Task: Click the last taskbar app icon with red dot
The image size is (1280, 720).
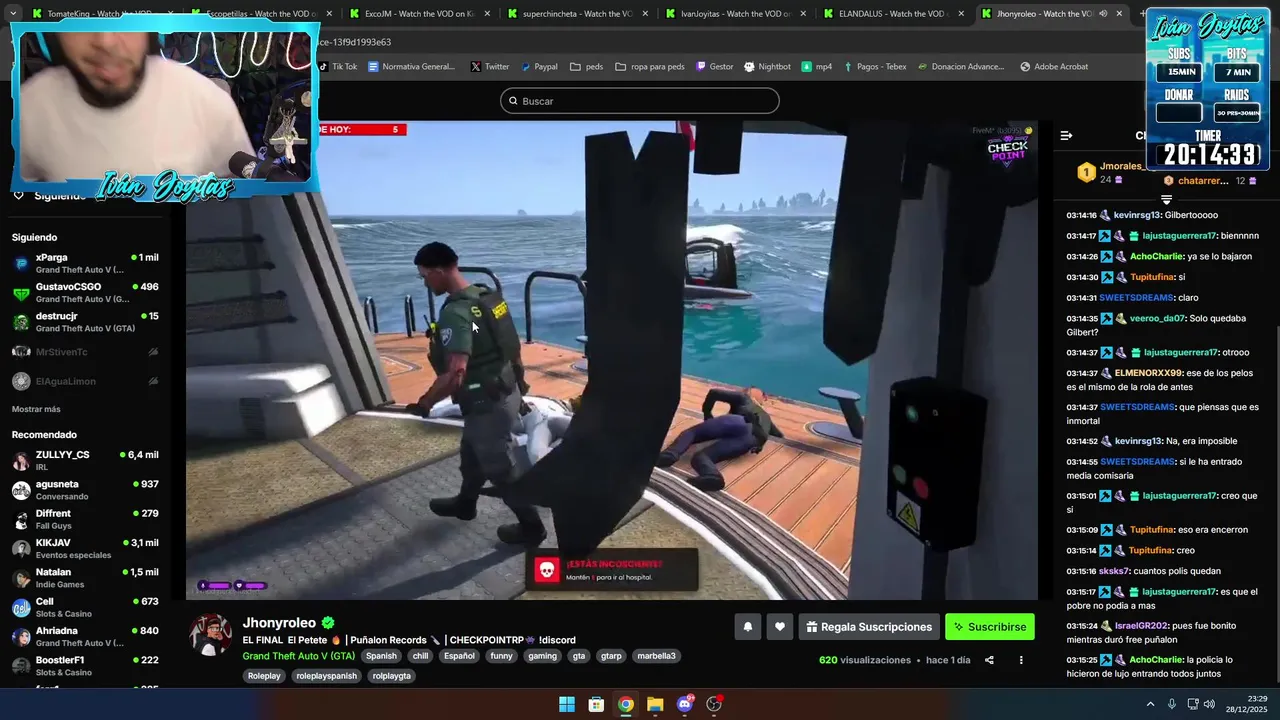Action: pyautogui.click(x=714, y=704)
